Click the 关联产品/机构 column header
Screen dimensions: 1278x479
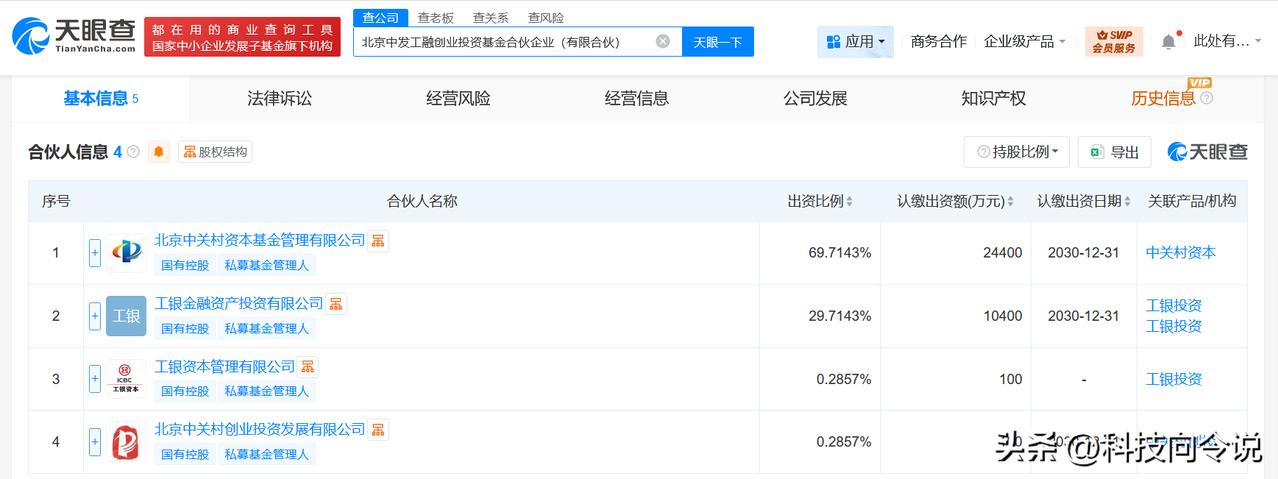coord(1192,201)
